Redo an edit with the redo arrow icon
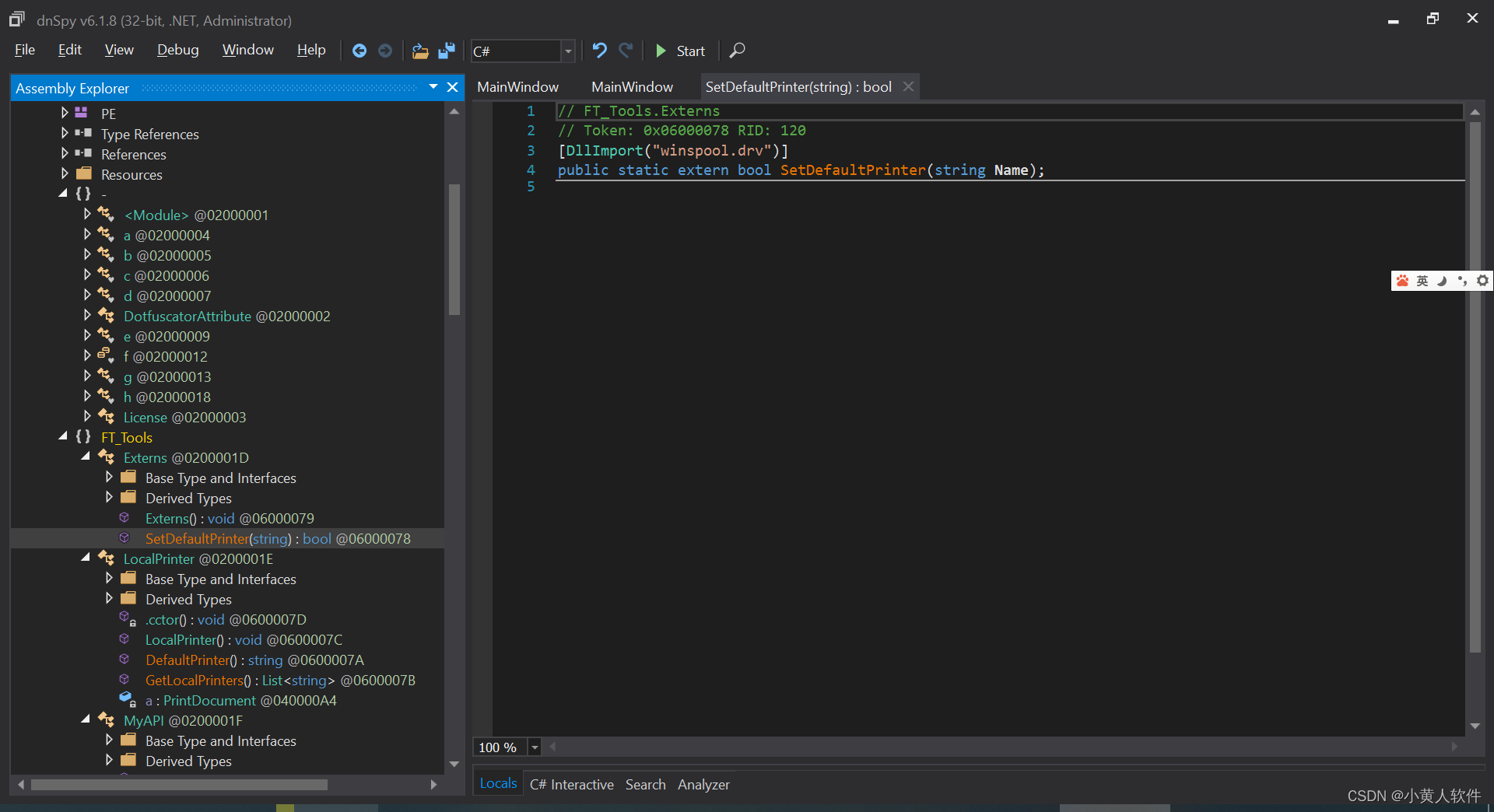The image size is (1494, 812). (x=626, y=51)
